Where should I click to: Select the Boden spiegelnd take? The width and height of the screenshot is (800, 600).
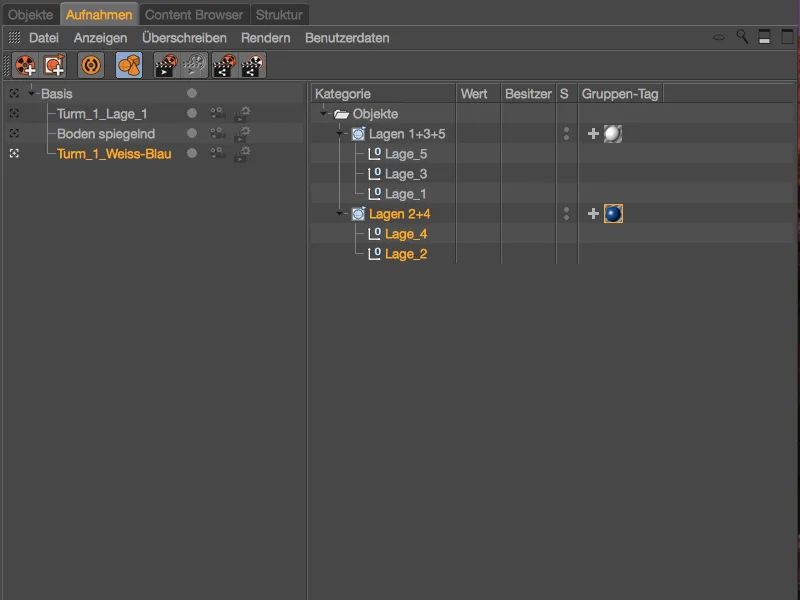(x=106, y=134)
